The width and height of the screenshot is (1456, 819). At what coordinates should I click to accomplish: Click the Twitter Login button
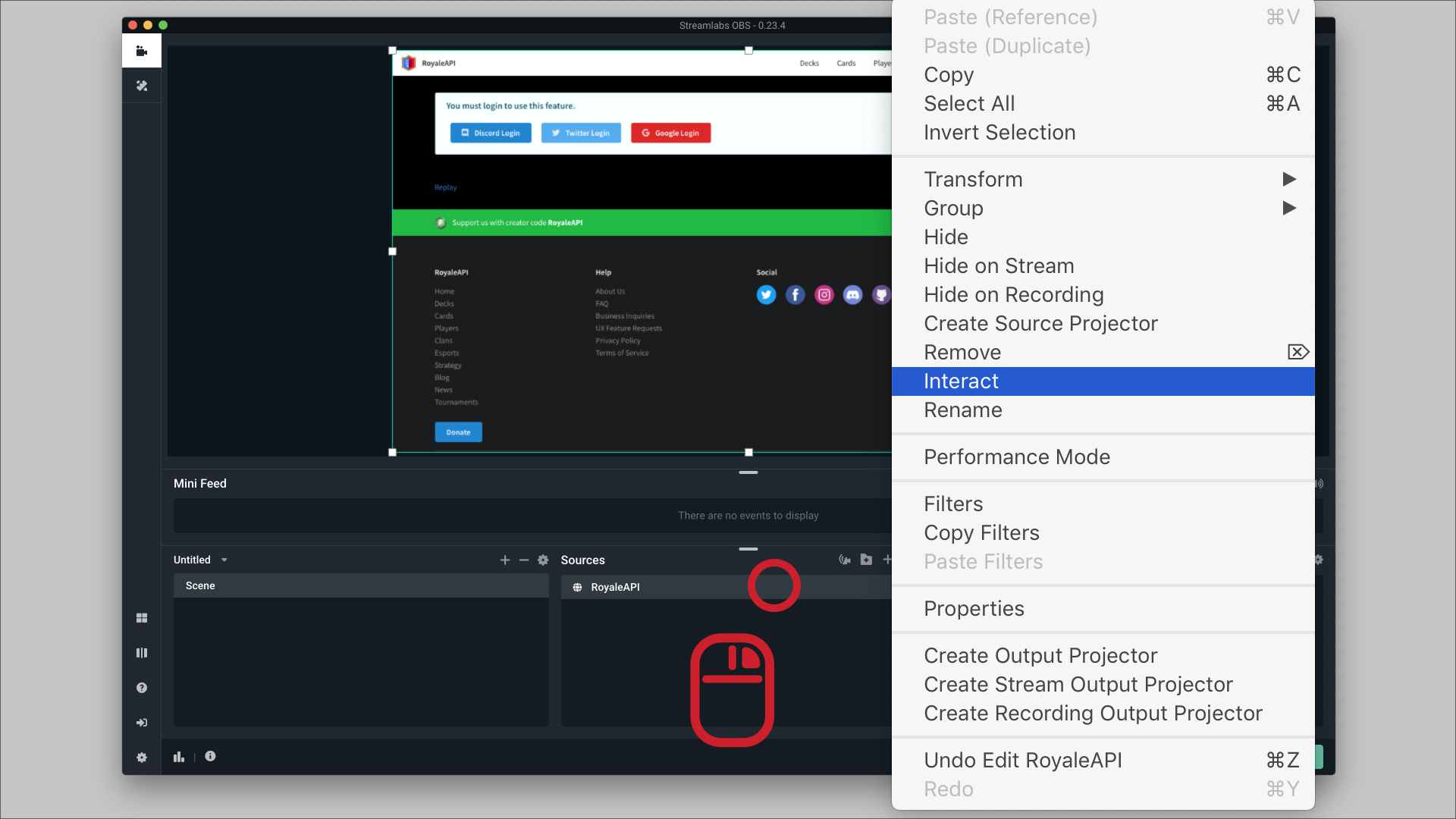(x=581, y=133)
